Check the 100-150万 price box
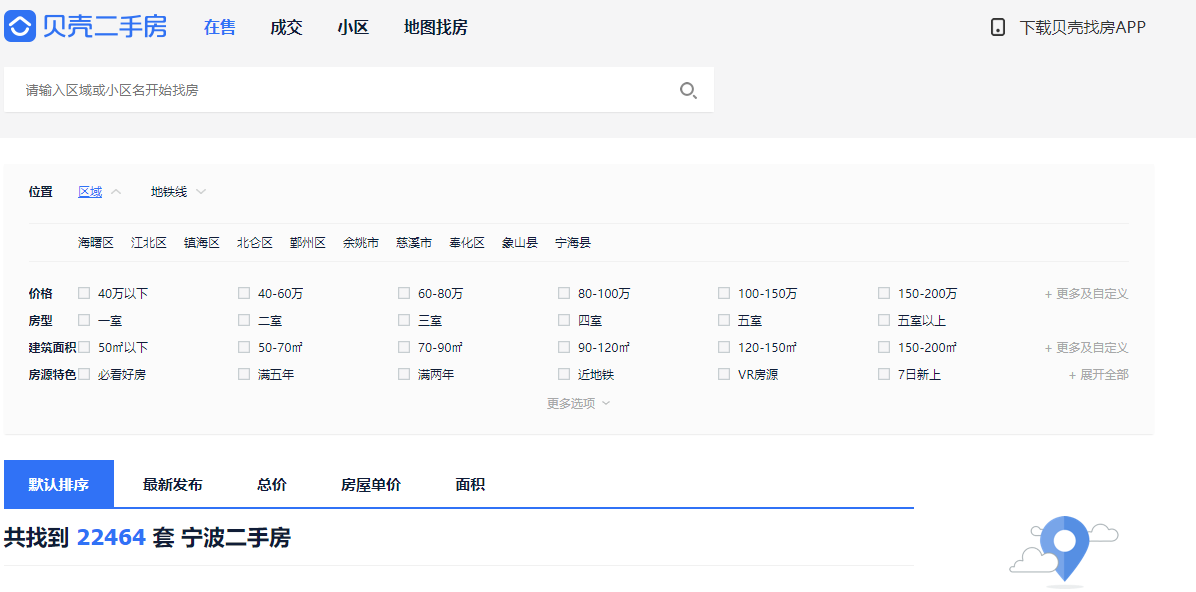The width and height of the screenshot is (1196, 592). pos(724,293)
